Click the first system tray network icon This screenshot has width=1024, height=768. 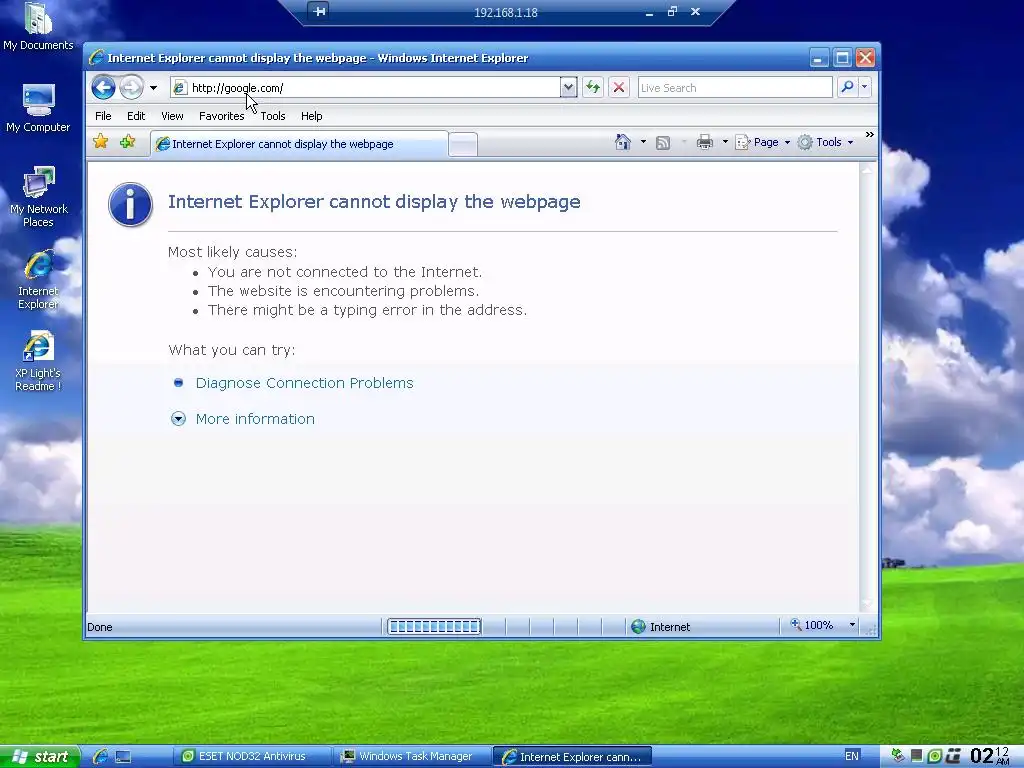coord(899,756)
